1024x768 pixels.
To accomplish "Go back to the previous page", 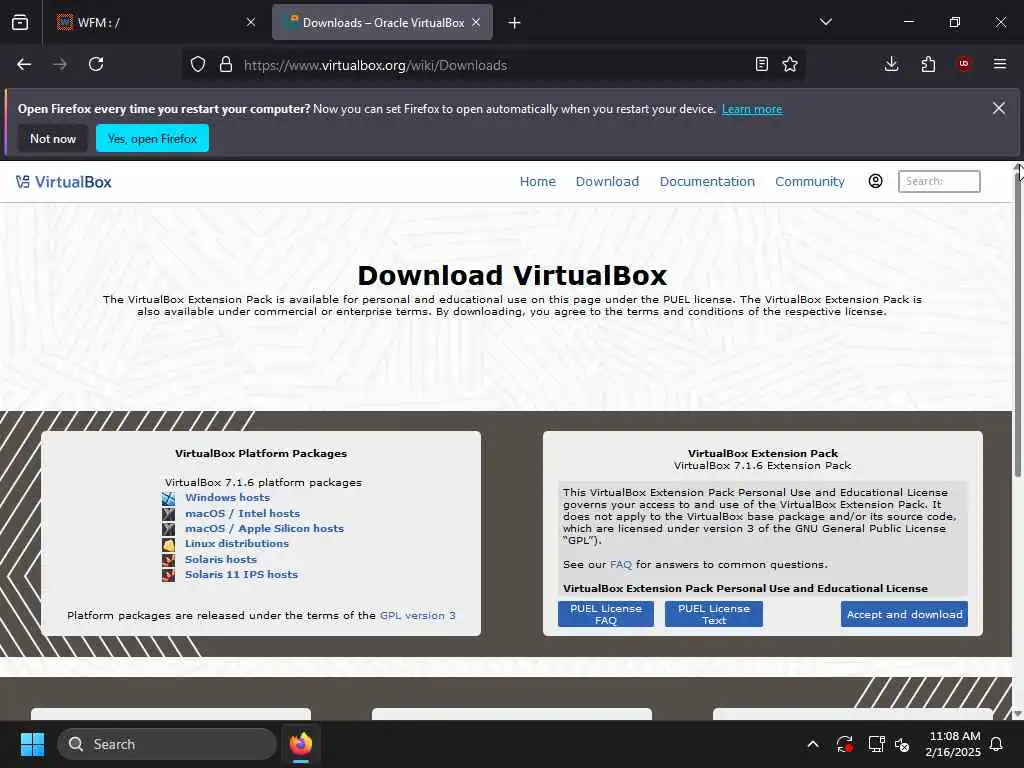I will coord(24,64).
